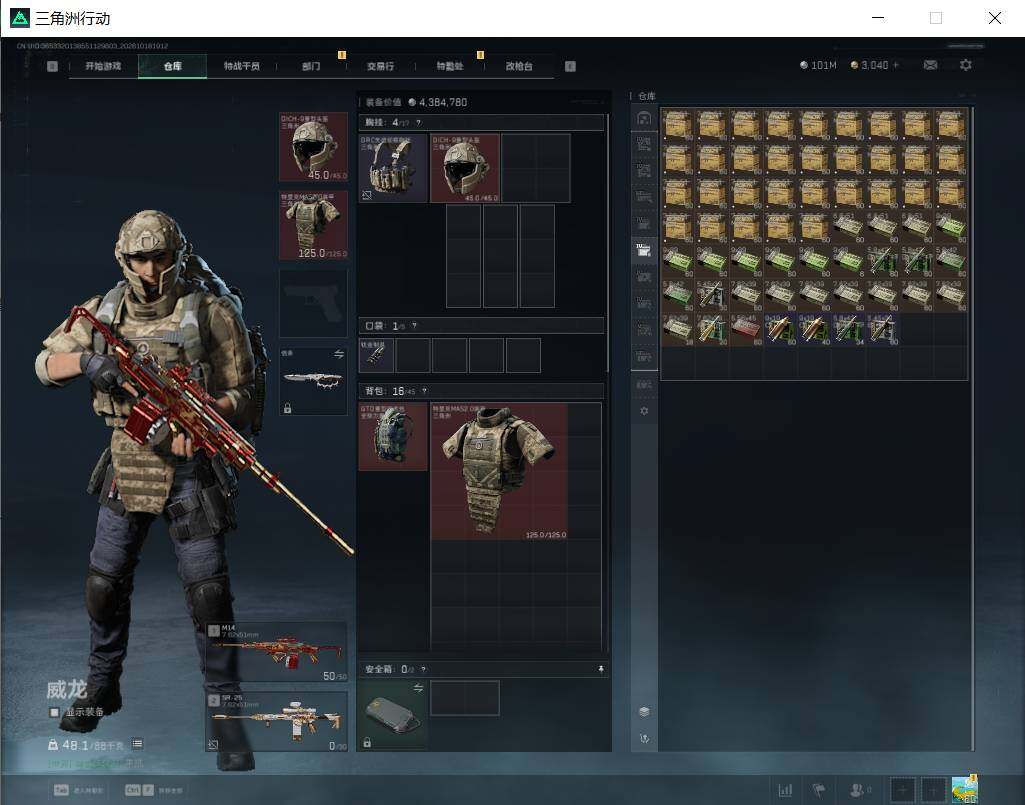Open the 特勤处 tab
The image size is (1025, 805).
tap(450, 66)
